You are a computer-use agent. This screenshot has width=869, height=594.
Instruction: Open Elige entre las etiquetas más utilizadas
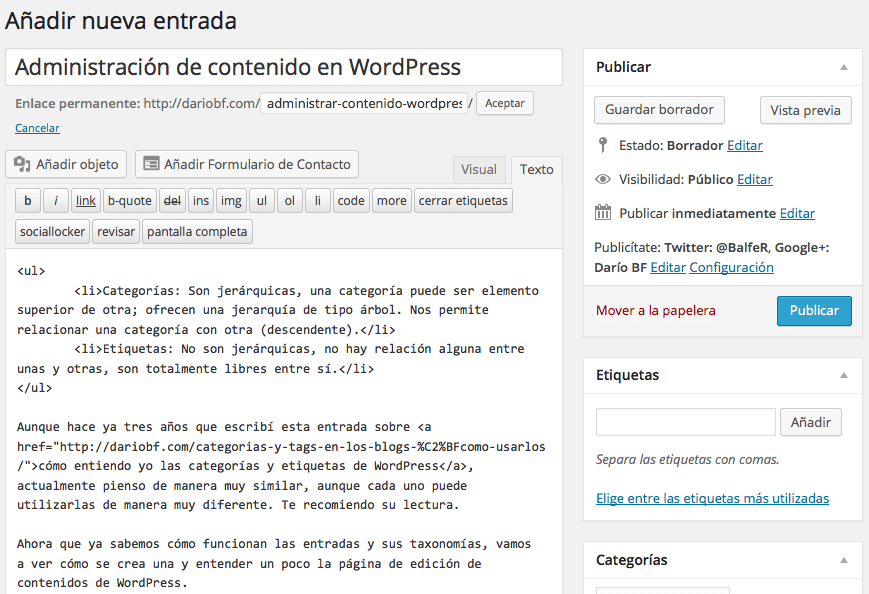pyautogui.click(x=713, y=499)
